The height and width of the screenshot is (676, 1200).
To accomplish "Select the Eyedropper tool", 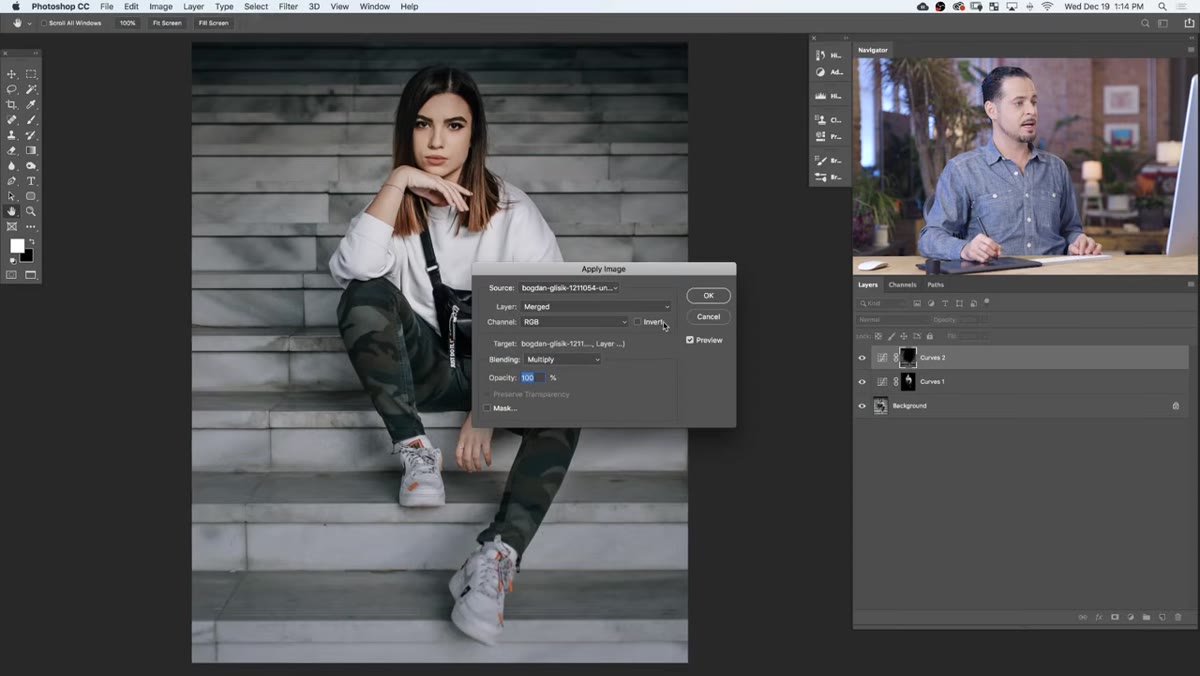I will 31,104.
